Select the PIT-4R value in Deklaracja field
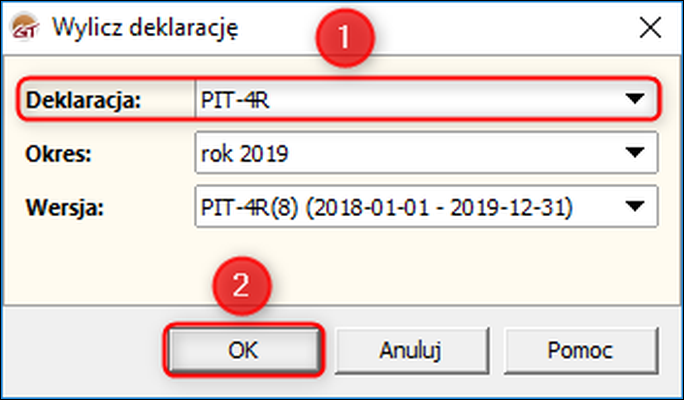The image size is (684, 400). tap(235, 100)
